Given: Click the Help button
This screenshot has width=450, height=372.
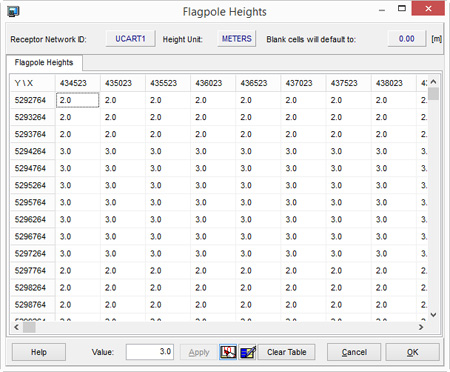Looking at the screenshot, I should coord(39,352).
